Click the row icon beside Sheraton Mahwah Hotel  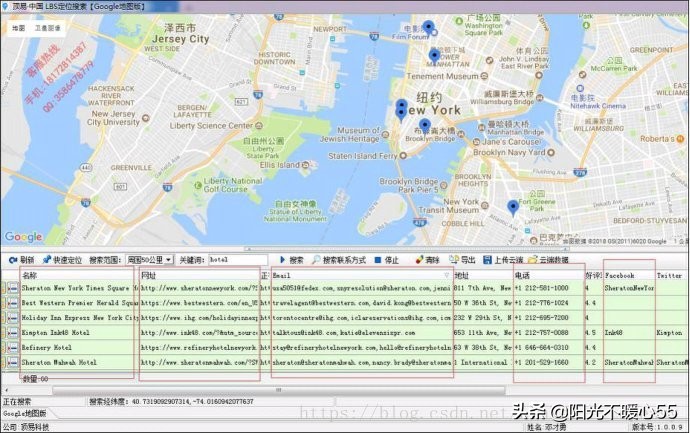pyautogui.click(x=13, y=363)
